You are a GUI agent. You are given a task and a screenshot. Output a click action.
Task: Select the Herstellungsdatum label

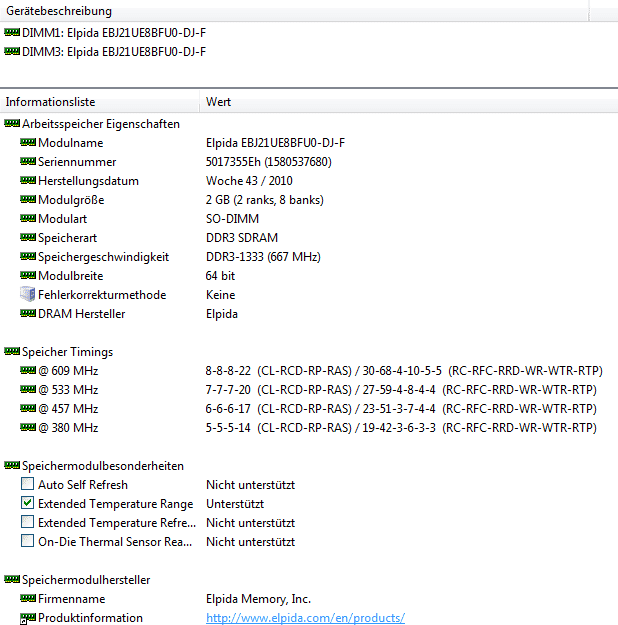click(x=89, y=181)
